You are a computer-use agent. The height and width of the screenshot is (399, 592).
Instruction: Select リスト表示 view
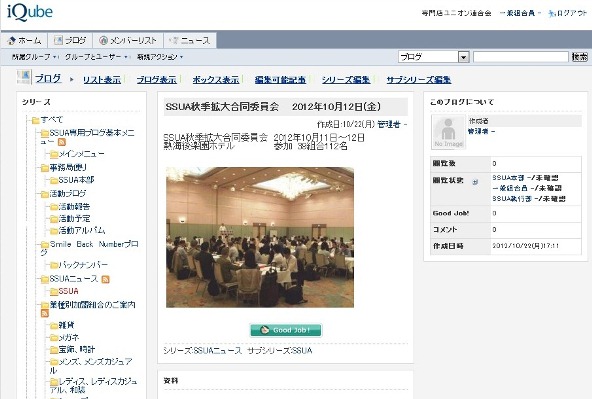[x=102, y=80]
